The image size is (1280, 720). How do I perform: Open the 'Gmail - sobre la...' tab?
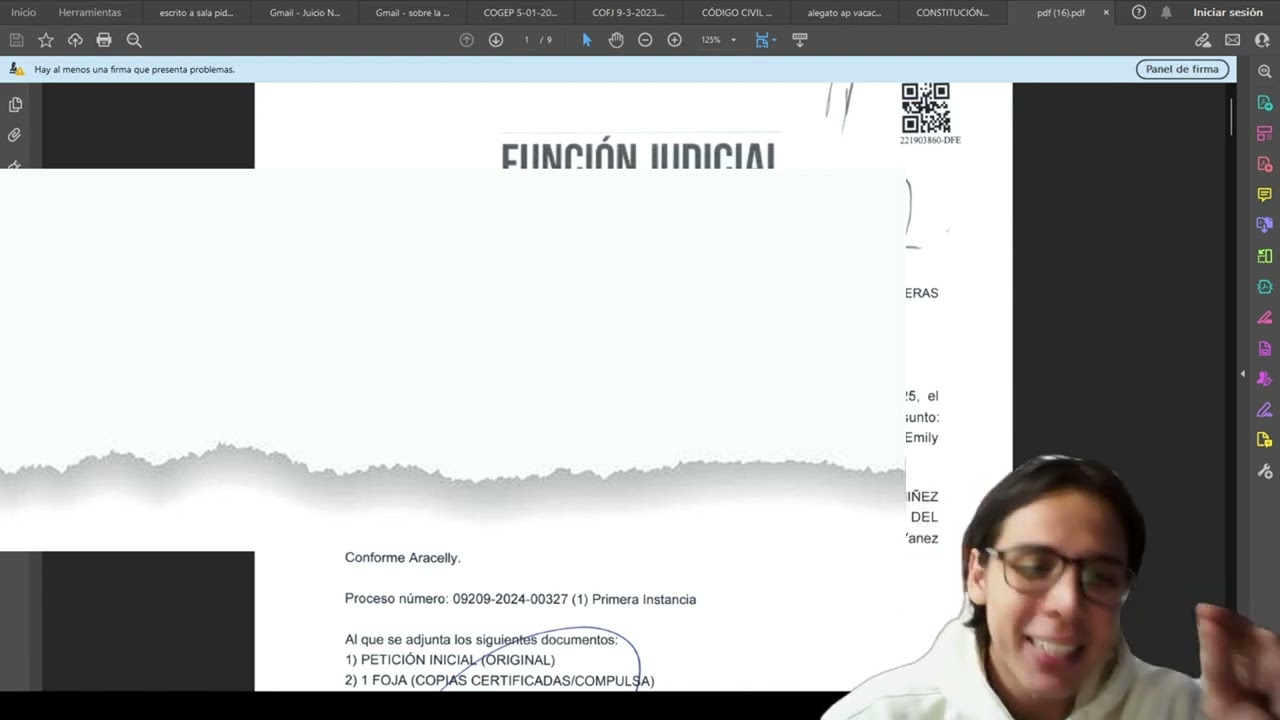click(x=413, y=13)
